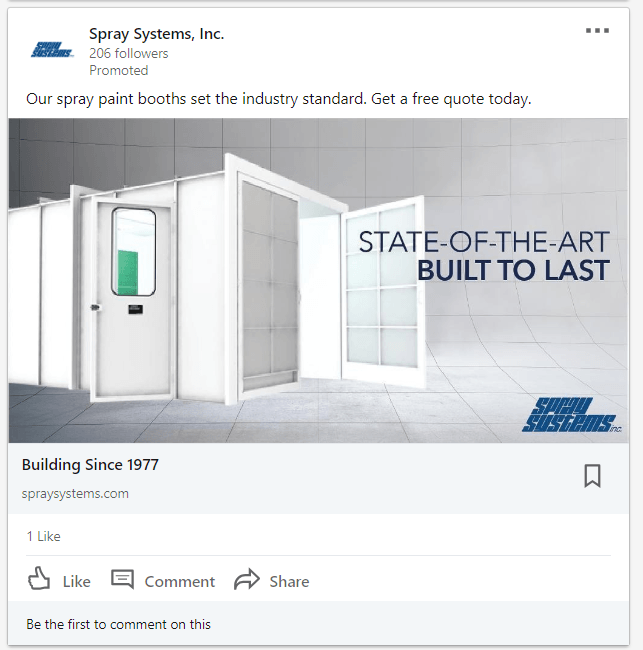Click the Spray Systems logo avatar
Screen dimensions: 643x650
52,49
